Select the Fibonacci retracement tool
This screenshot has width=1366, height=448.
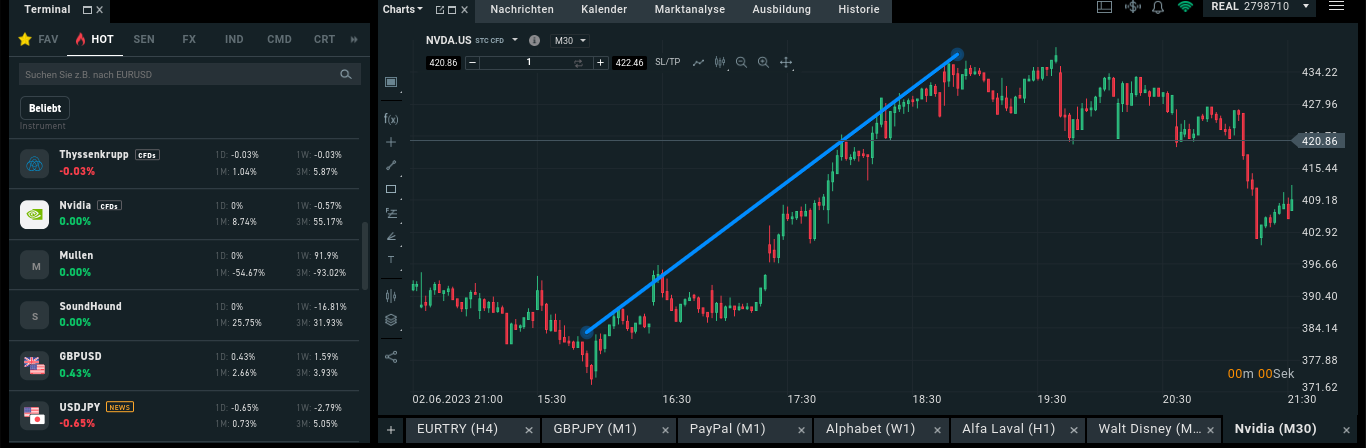(x=391, y=213)
